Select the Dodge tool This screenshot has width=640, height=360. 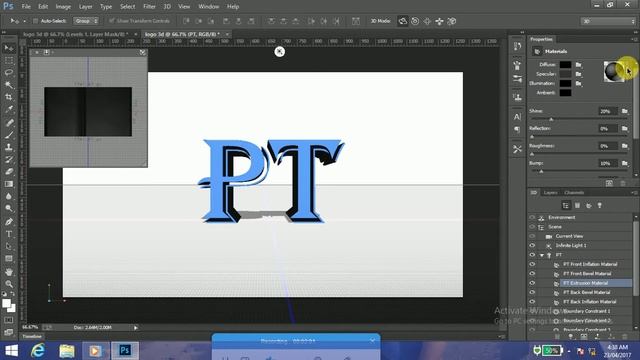click(9, 209)
